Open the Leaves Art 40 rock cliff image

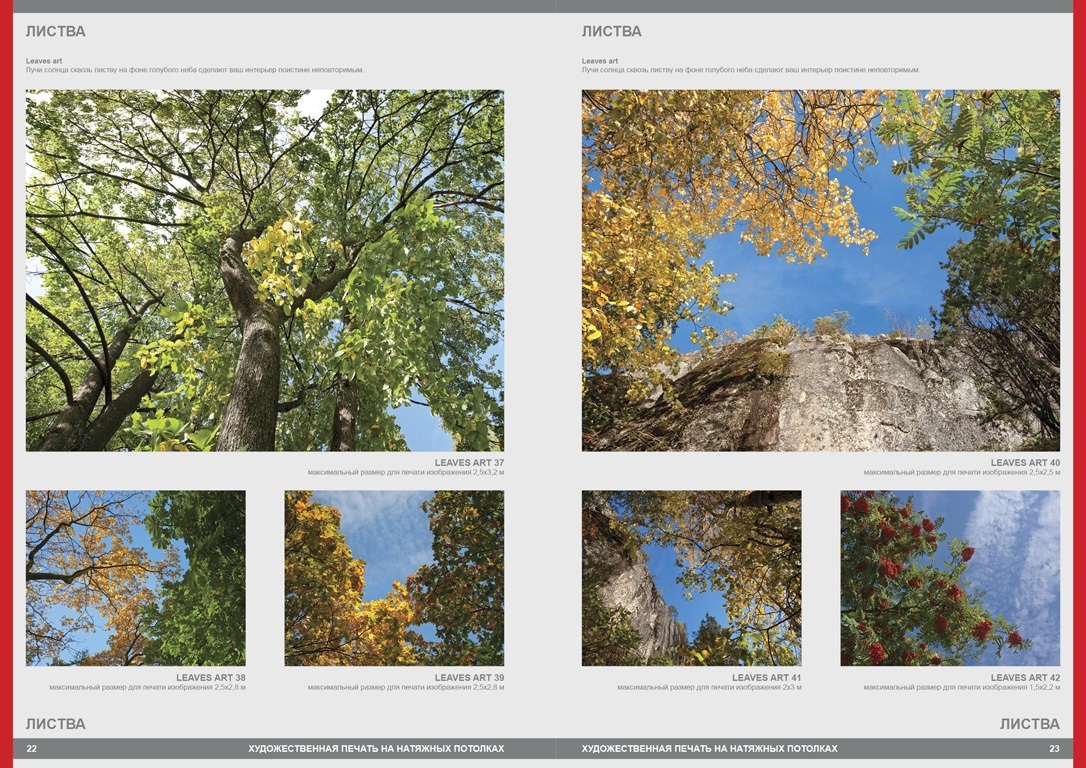click(x=820, y=270)
